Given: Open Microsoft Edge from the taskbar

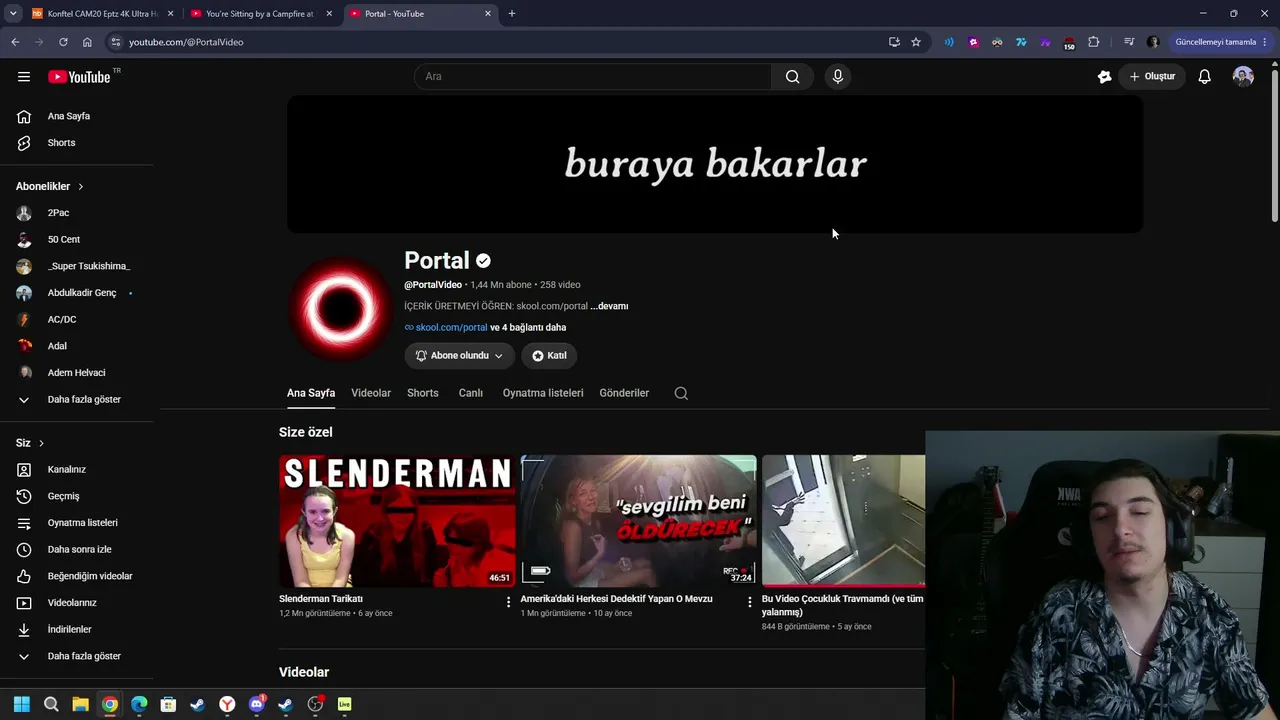Looking at the screenshot, I should click(139, 704).
